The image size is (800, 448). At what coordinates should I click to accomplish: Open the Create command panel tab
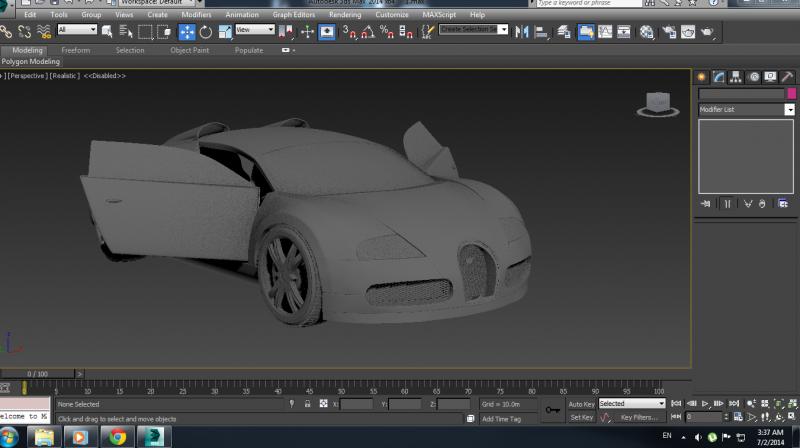click(x=702, y=77)
